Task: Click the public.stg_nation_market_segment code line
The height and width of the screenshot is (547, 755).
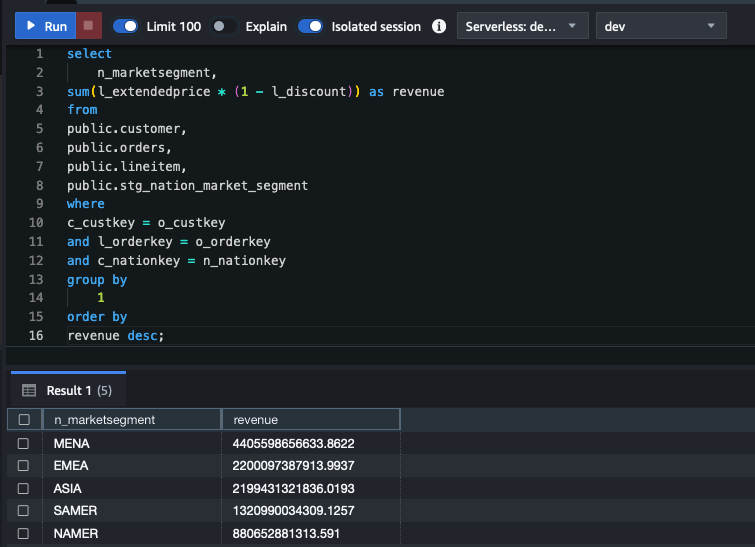Action: 187,185
